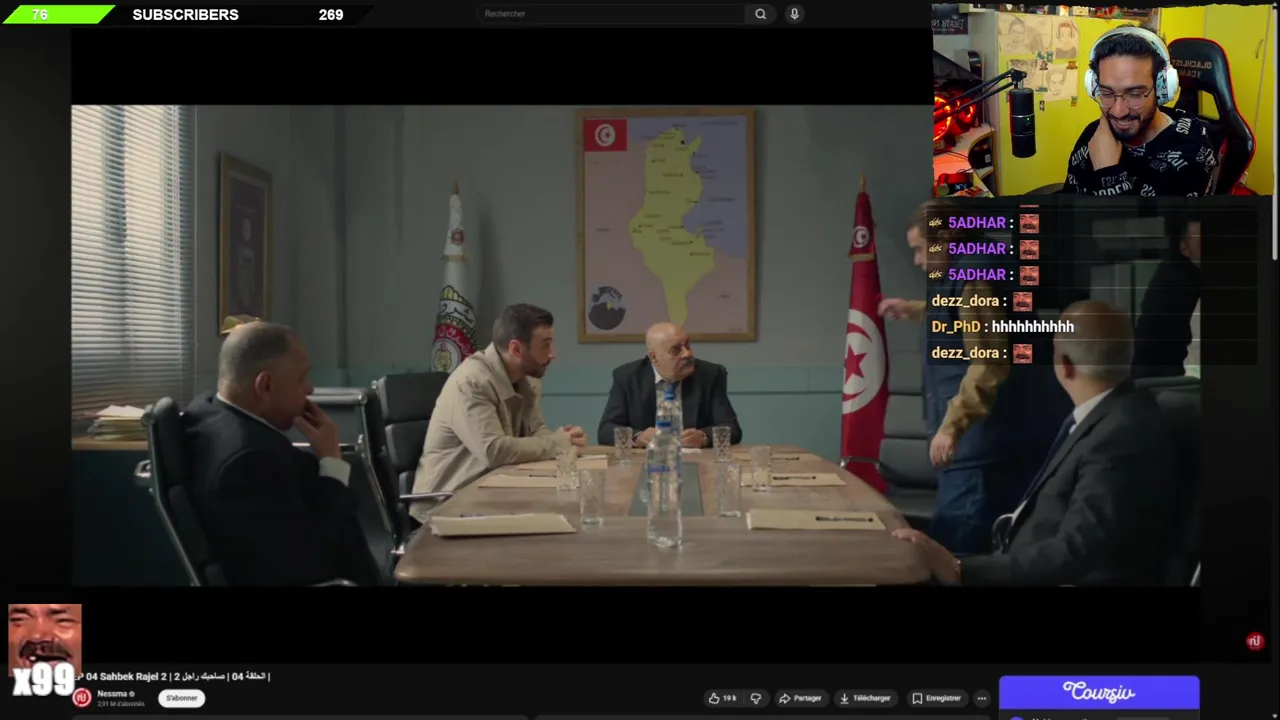Click the 269 subscriber count

pyautogui.click(x=331, y=15)
